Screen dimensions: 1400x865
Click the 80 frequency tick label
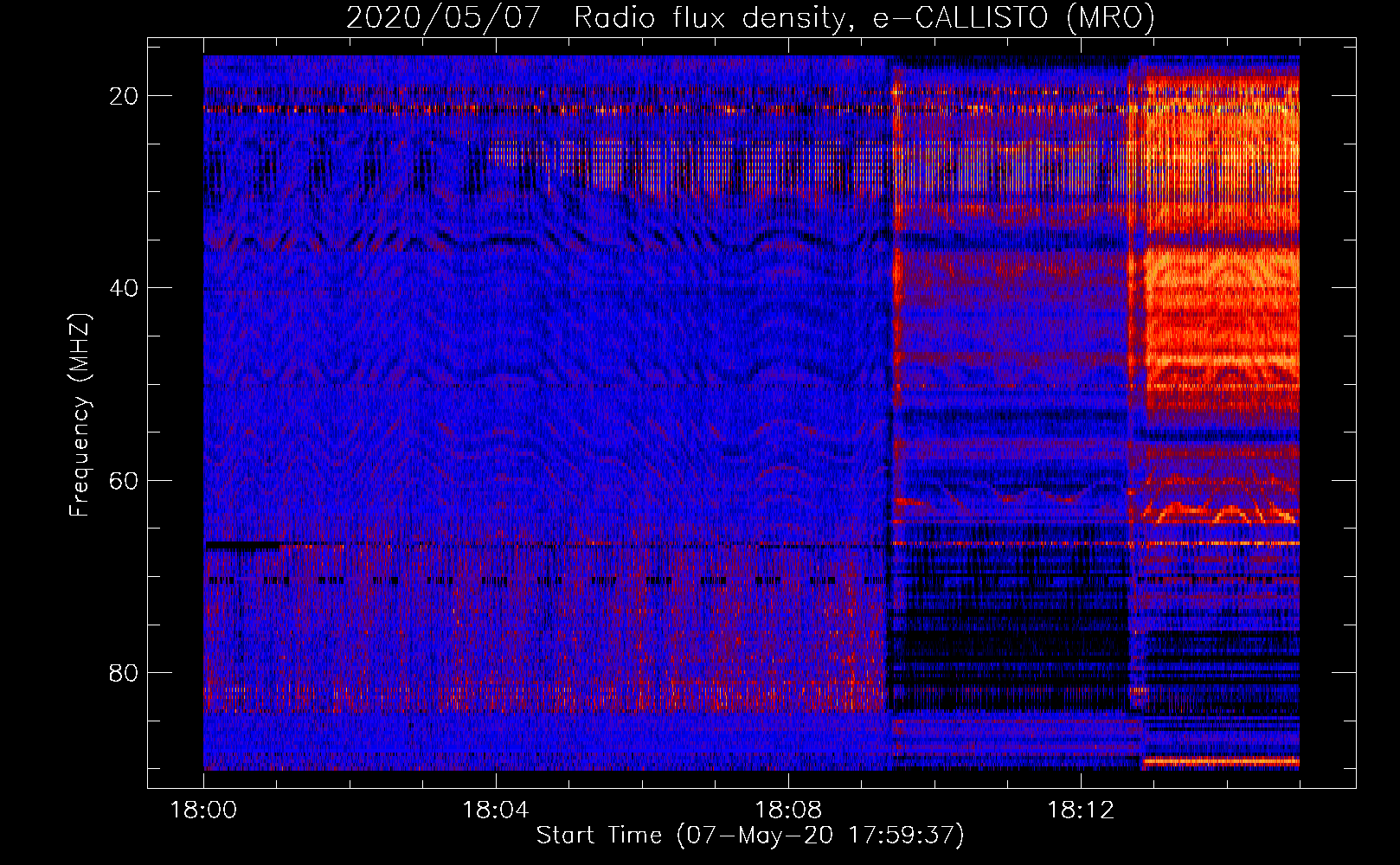[125, 672]
